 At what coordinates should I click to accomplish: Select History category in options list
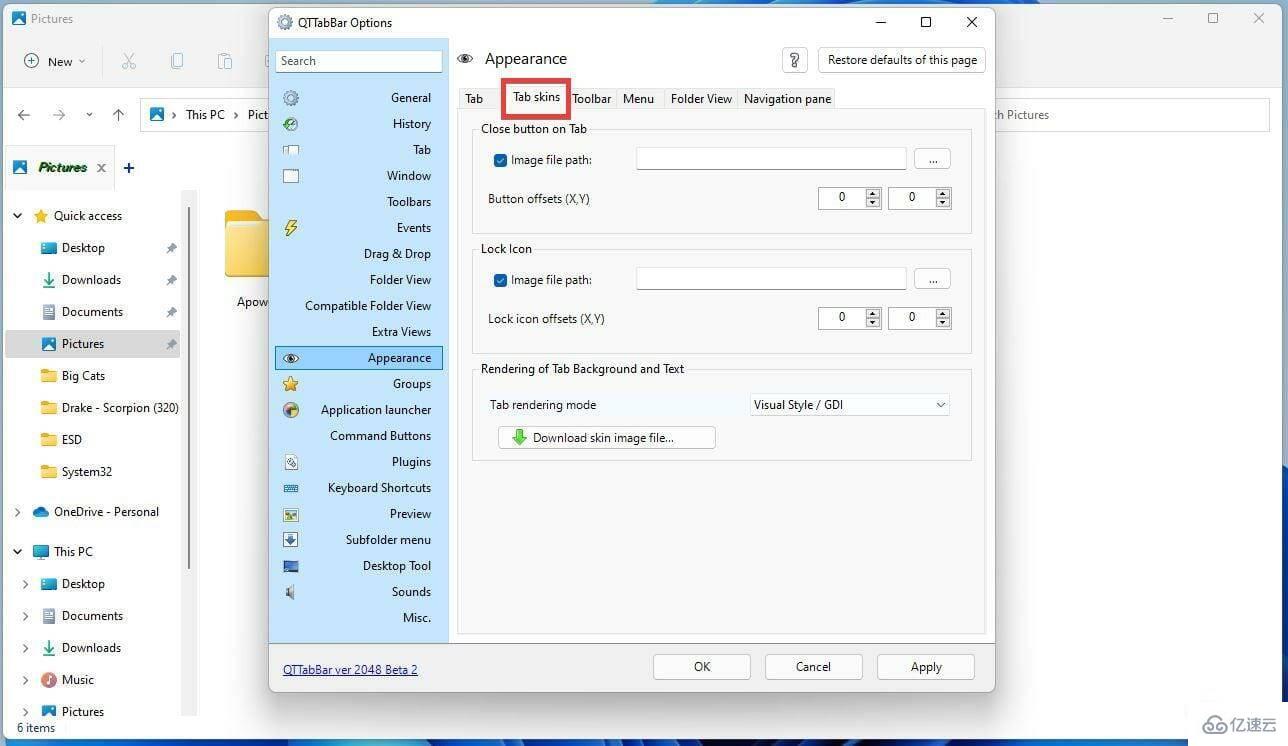(x=358, y=124)
